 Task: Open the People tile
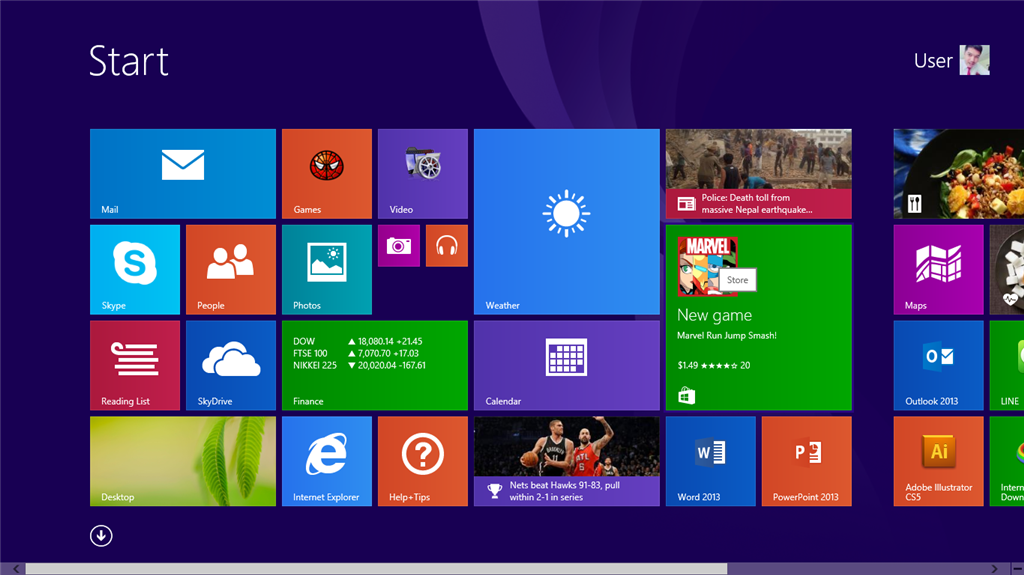pos(231,270)
